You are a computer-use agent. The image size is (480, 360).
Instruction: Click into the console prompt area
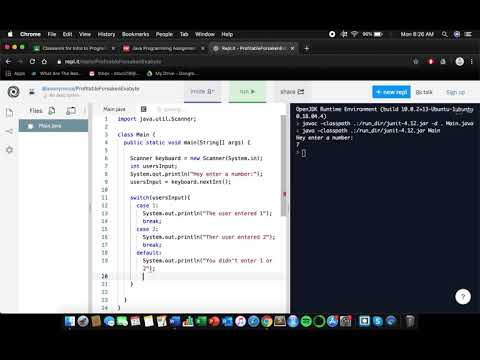(x=303, y=153)
